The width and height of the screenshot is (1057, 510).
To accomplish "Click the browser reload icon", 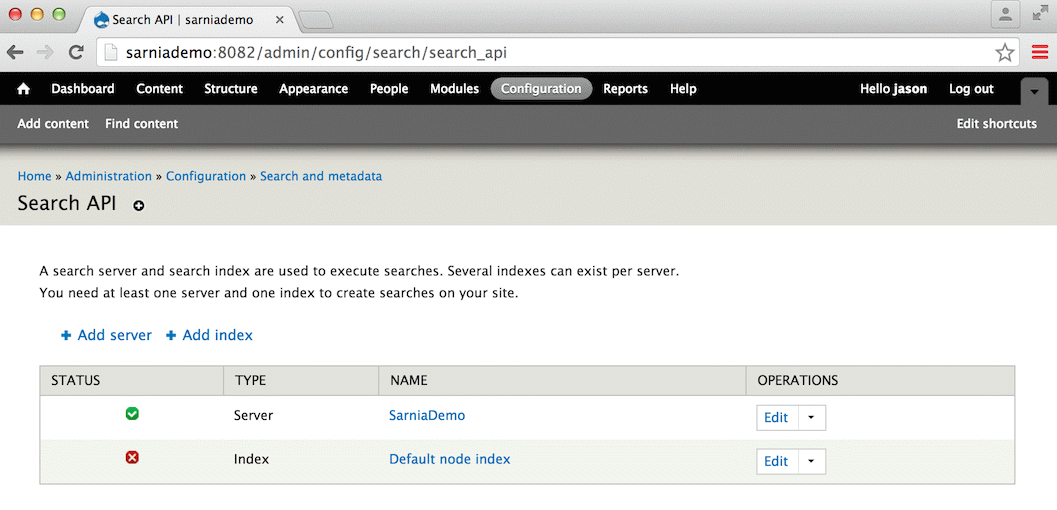I will (76, 52).
